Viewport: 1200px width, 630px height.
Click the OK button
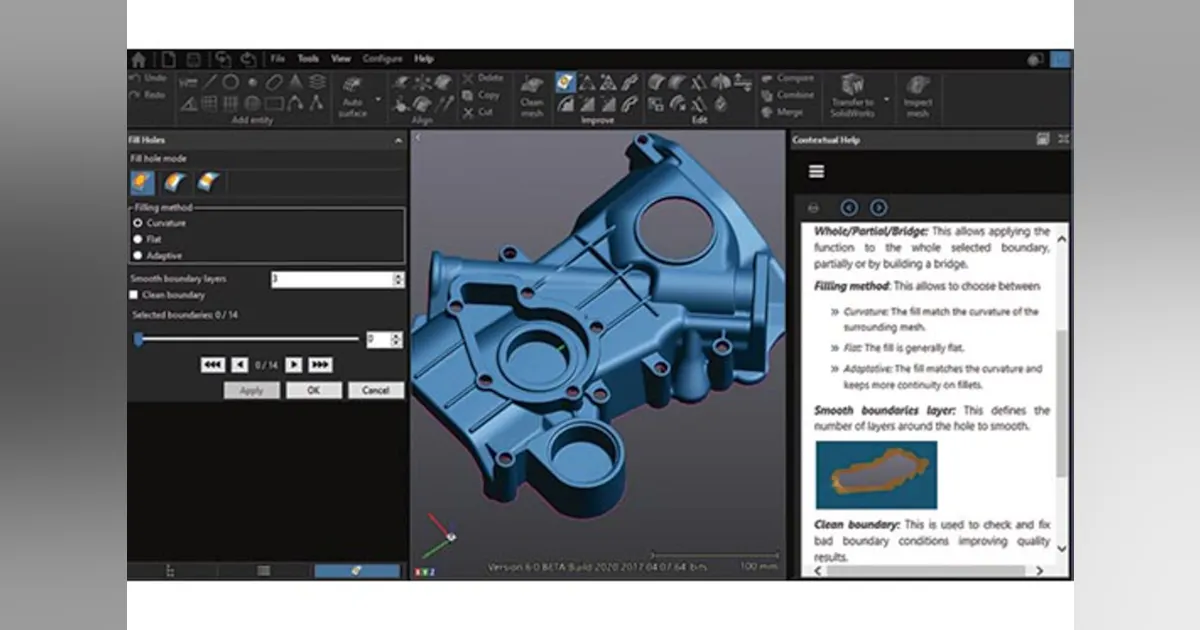pyautogui.click(x=314, y=390)
